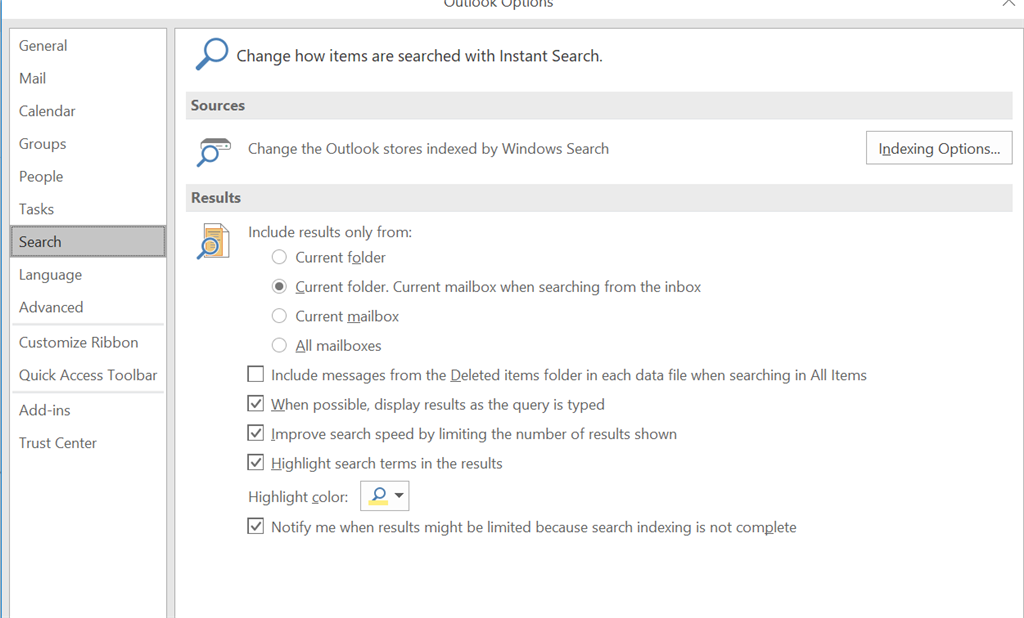Select Current folder, mailbox from inbox option

(x=279, y=286)
